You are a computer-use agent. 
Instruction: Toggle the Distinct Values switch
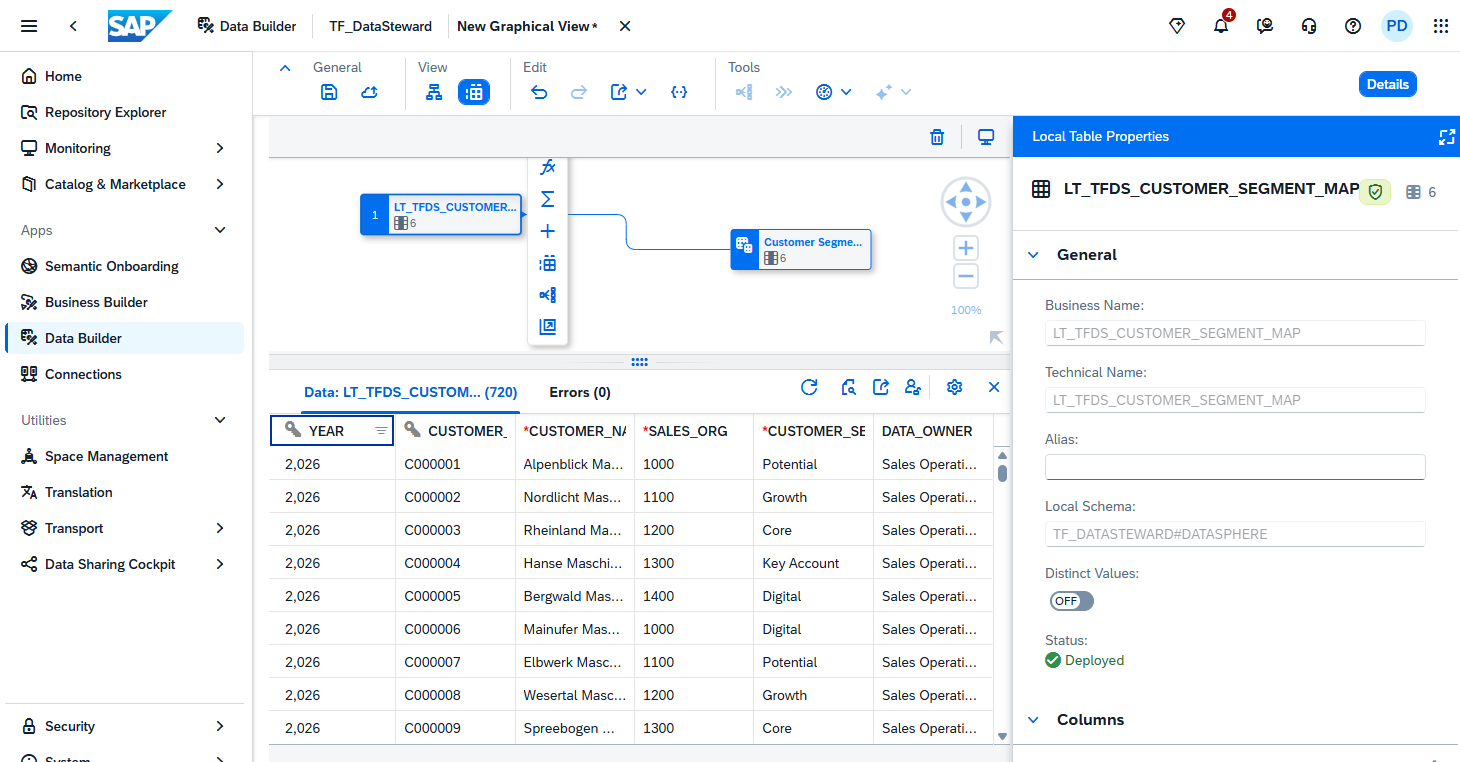pos(1072,601)
